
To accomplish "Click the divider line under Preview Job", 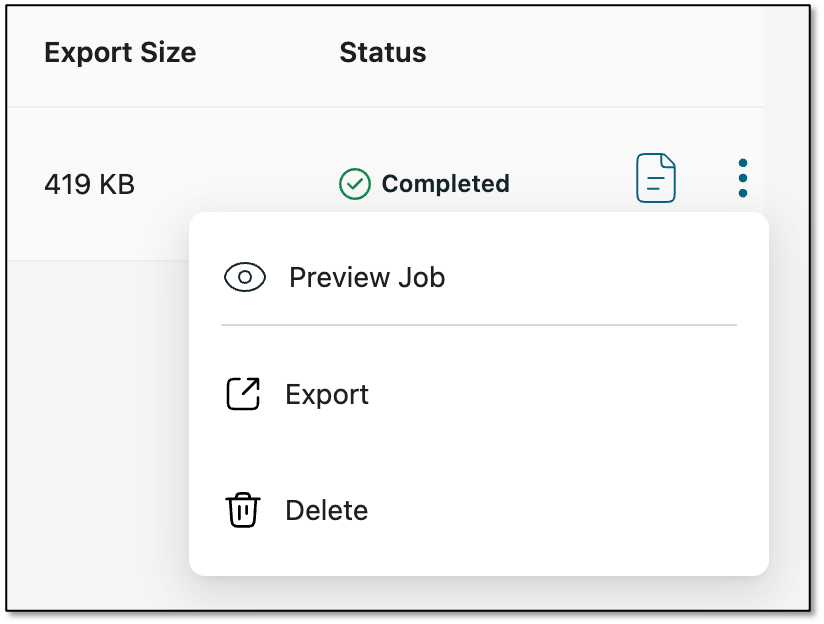I will 479,325.
